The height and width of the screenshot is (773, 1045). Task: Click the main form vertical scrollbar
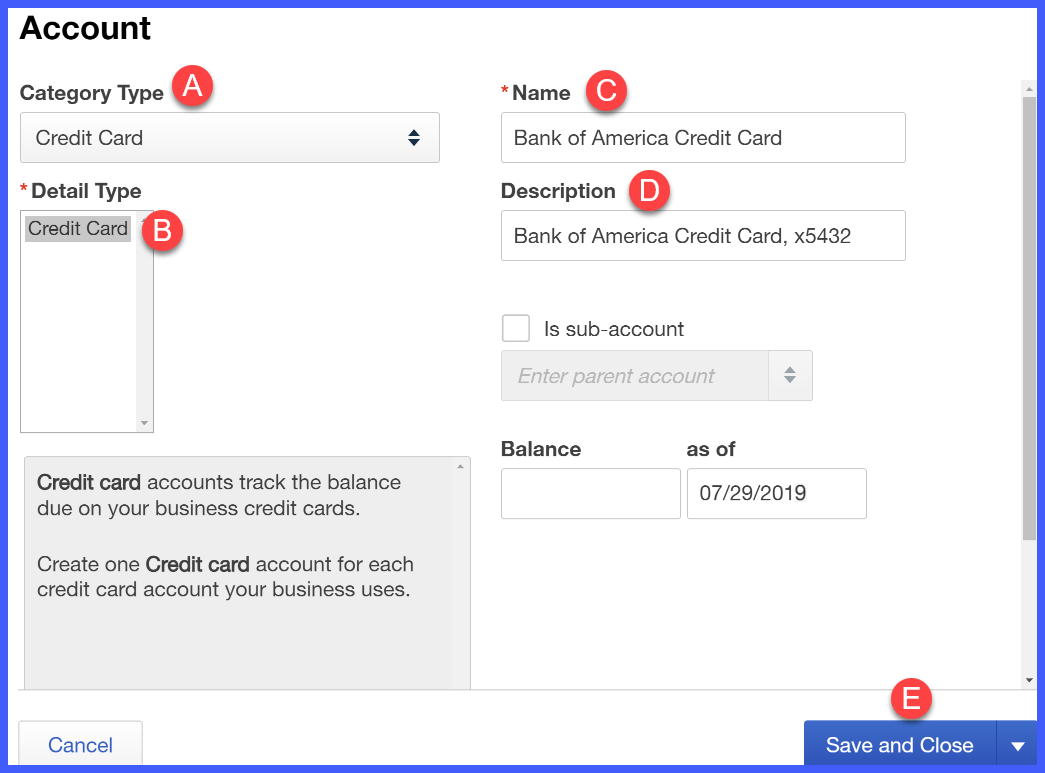click(x=1030, y=319)
